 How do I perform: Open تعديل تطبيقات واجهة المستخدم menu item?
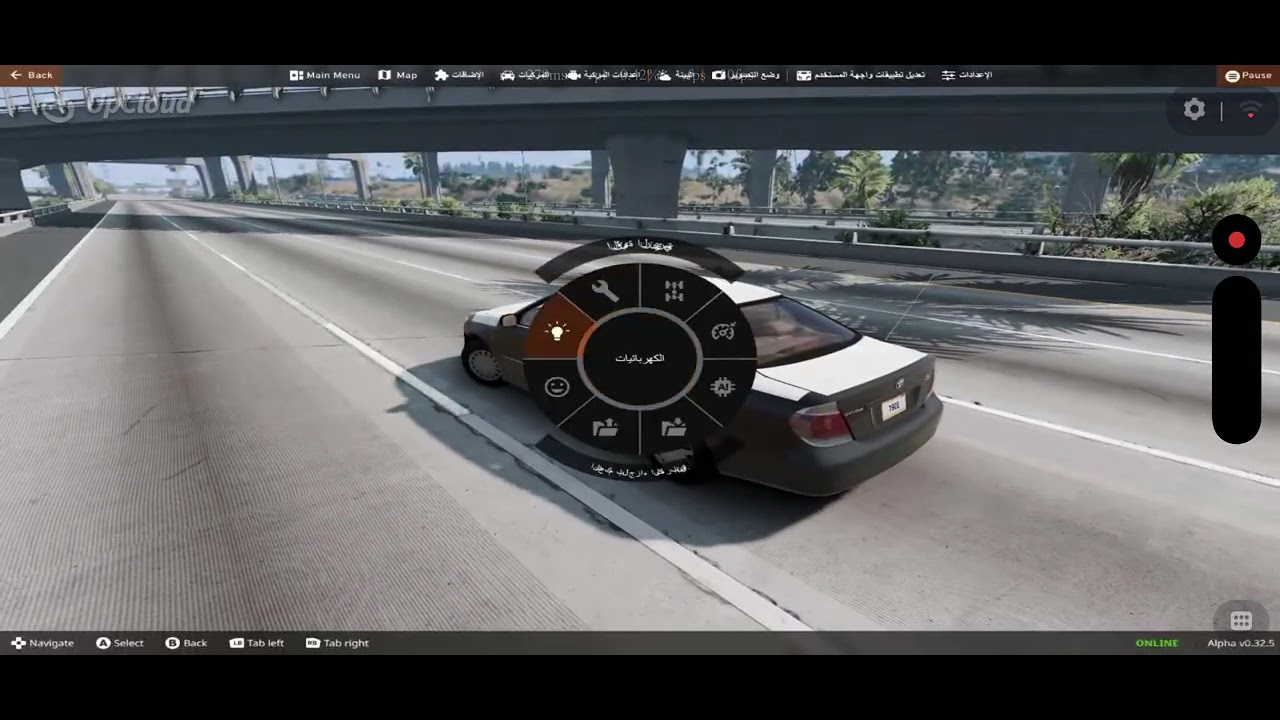[x=861, y=75]
